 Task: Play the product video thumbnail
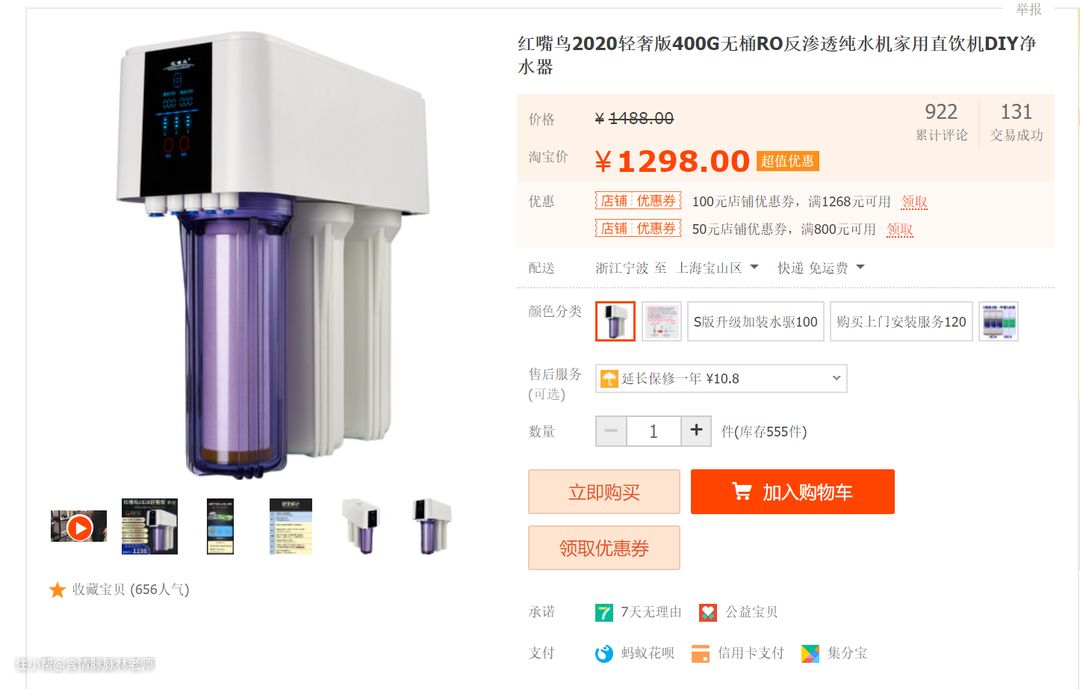pos(79,527)
